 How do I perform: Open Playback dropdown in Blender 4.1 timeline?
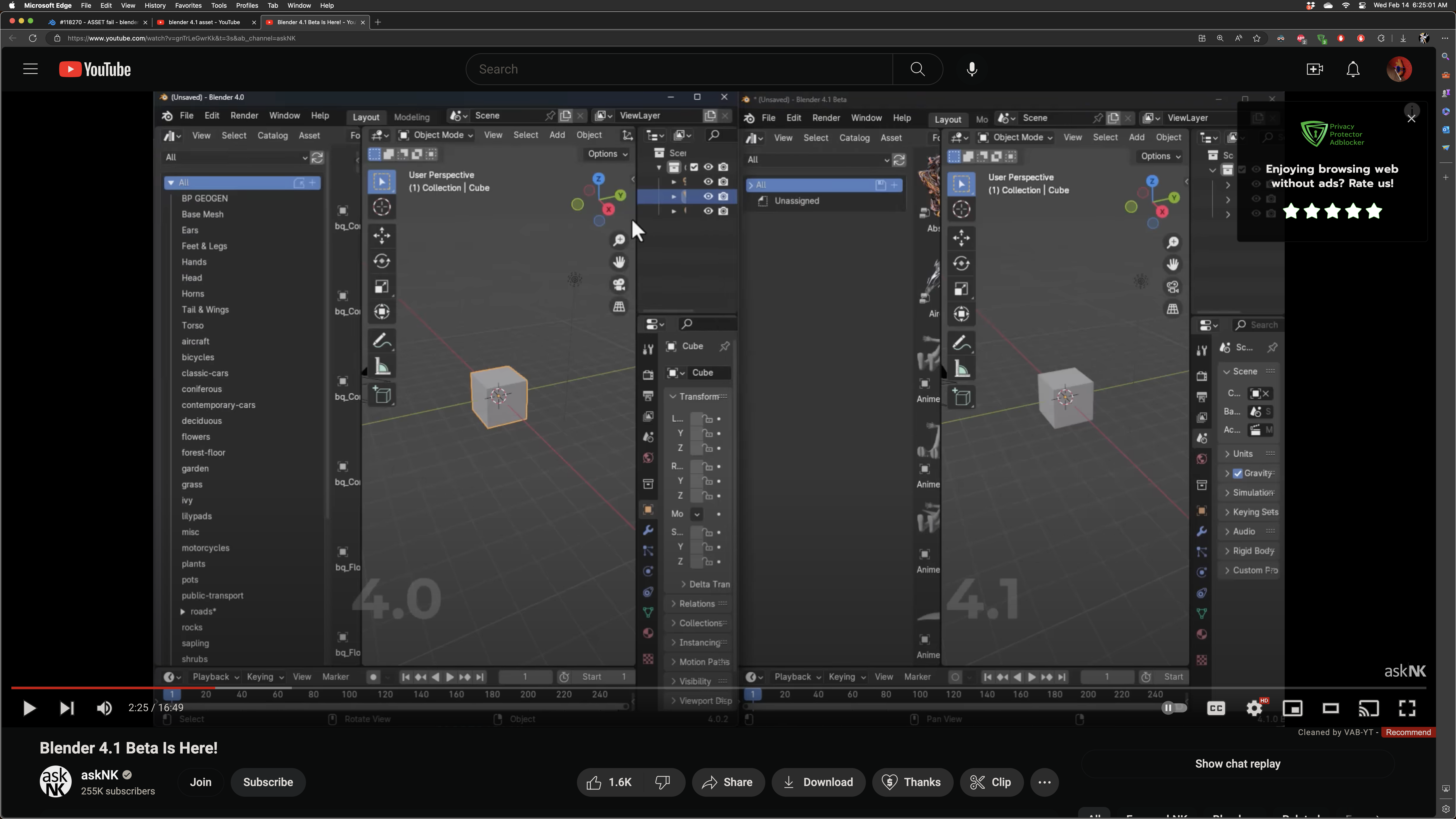pyautogui.click(x=798, y=677)
